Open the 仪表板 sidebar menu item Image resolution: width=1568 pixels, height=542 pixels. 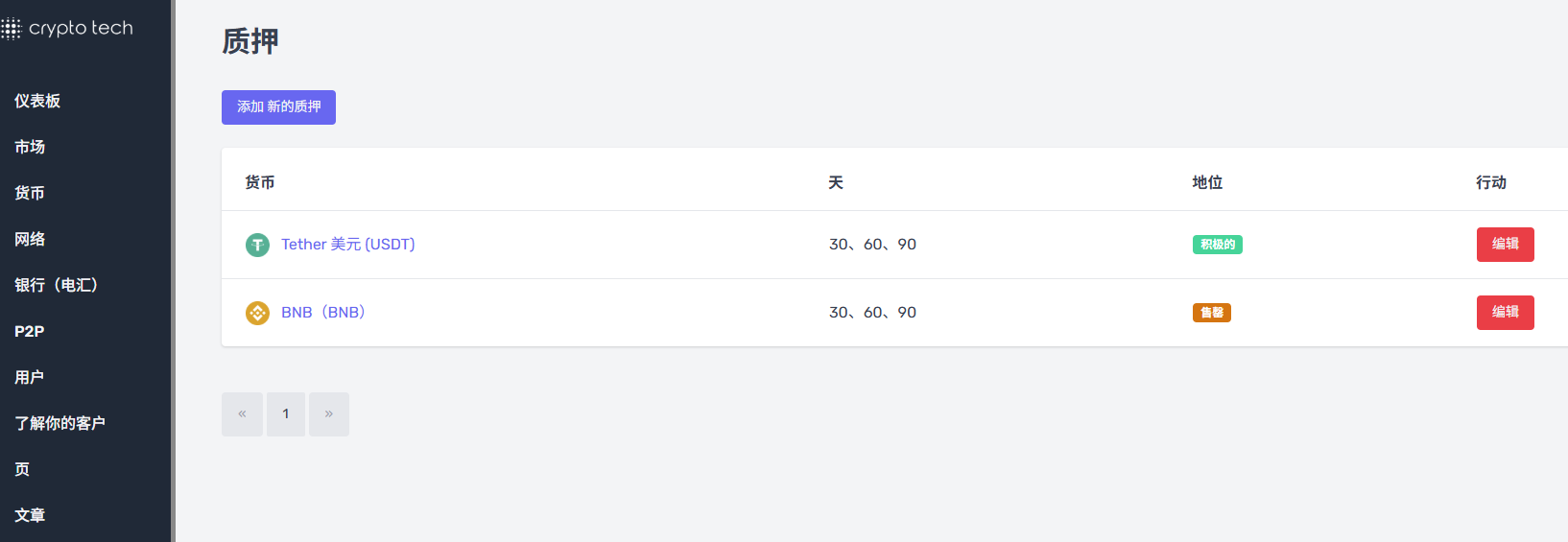(x=37, y=101)
